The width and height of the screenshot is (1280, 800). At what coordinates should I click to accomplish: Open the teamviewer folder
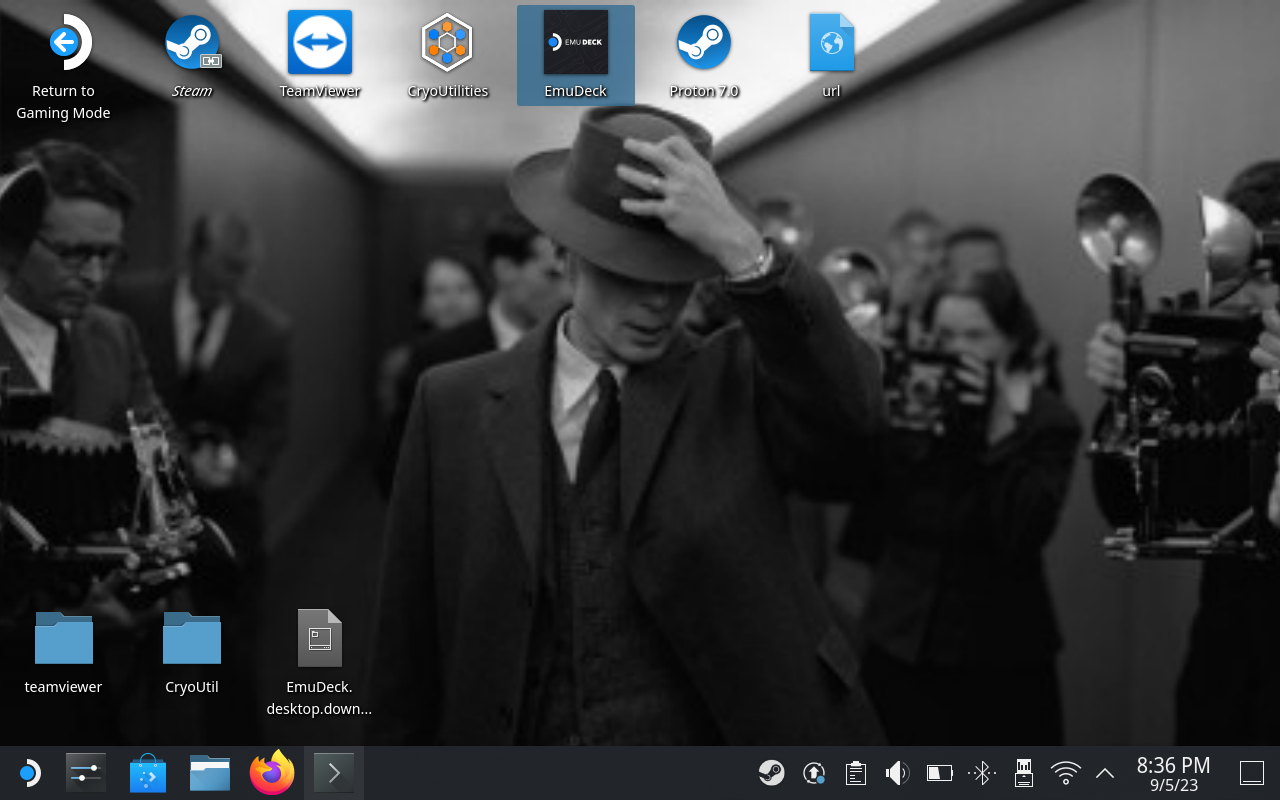tap(64, 640)
